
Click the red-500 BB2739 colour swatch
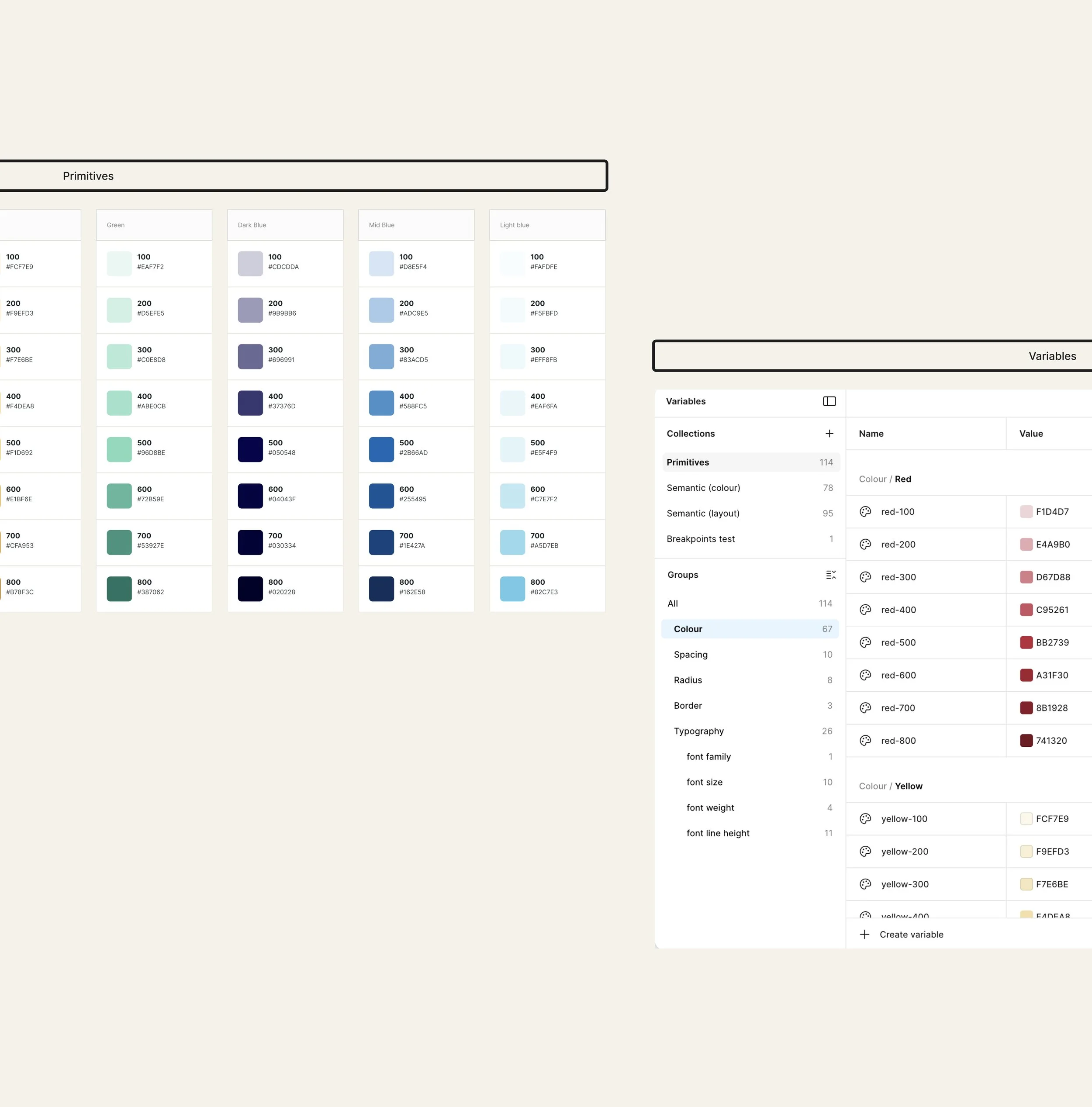(x=1026, y=642)
